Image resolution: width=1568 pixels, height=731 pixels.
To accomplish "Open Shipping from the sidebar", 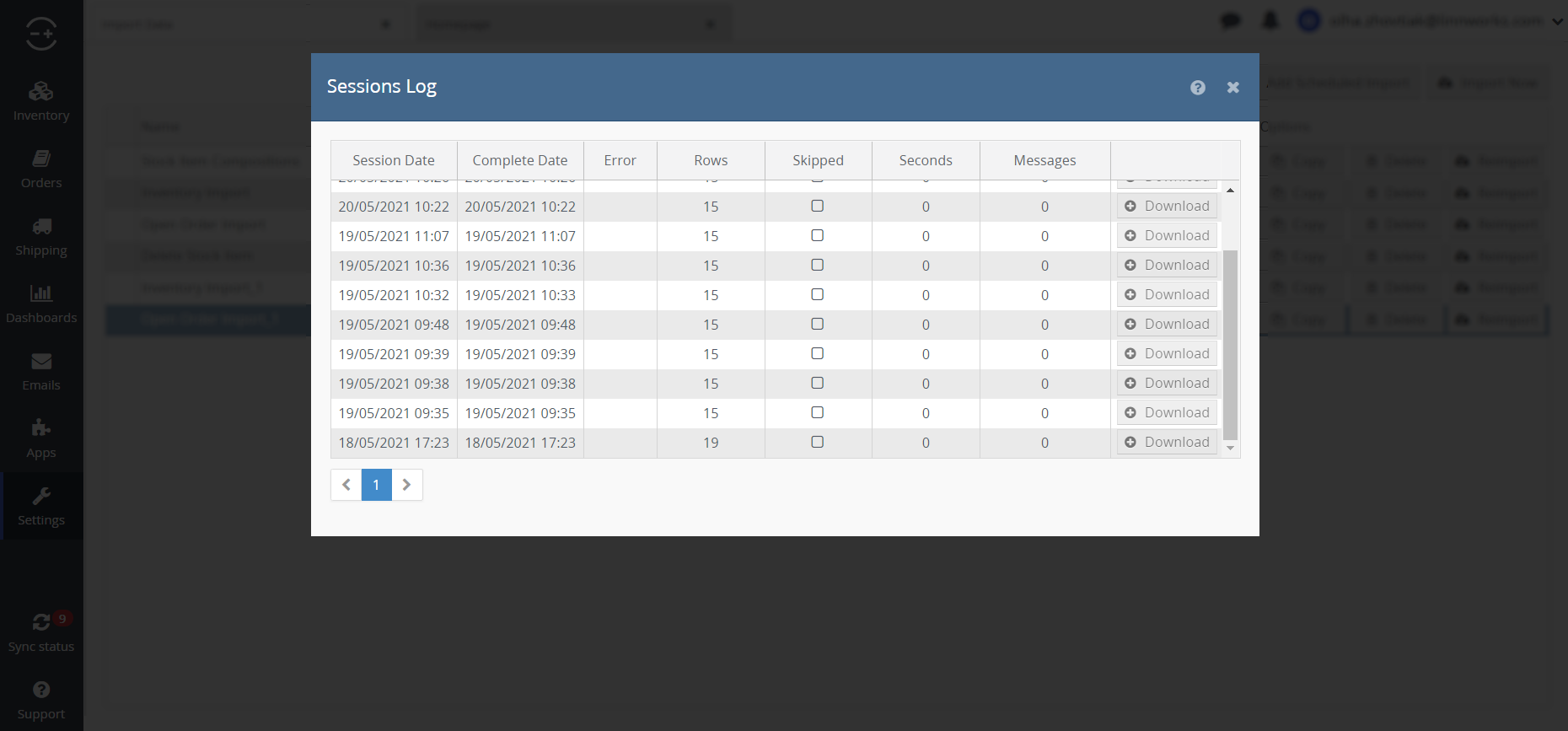I will (x=40, y=236).
